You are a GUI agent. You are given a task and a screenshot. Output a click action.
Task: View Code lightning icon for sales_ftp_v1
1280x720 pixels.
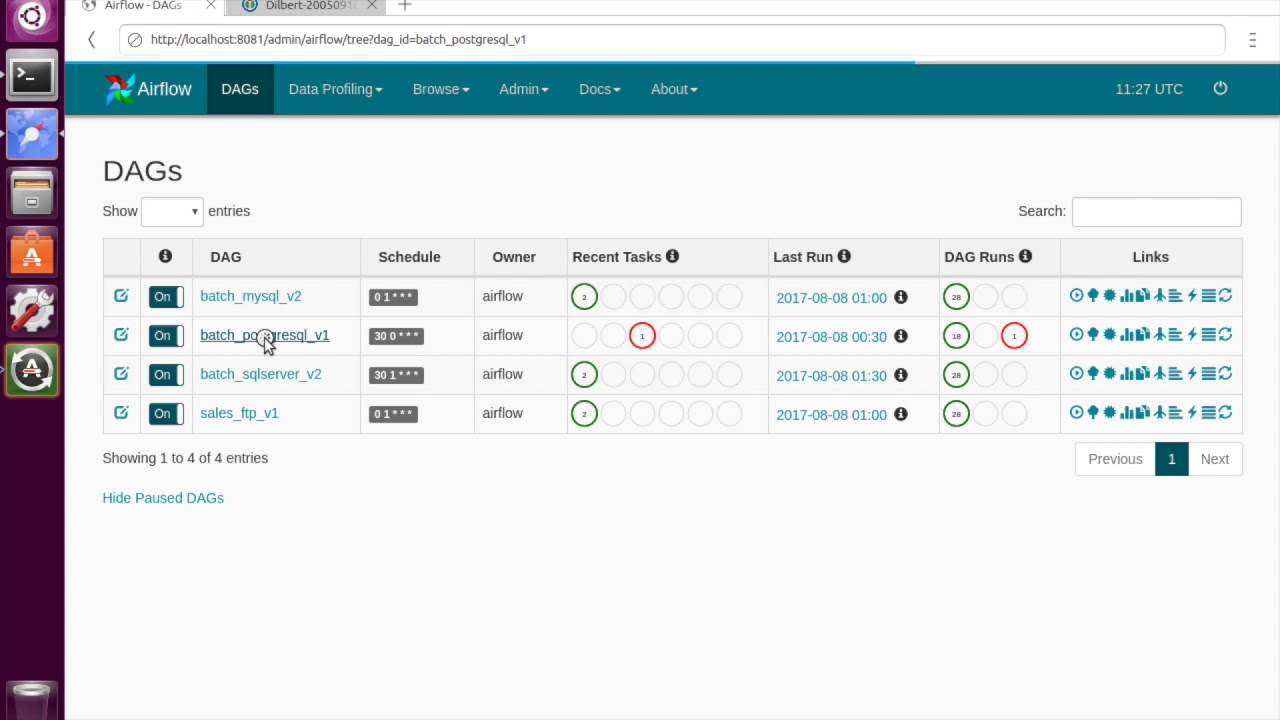click(x=1192, y=412)
